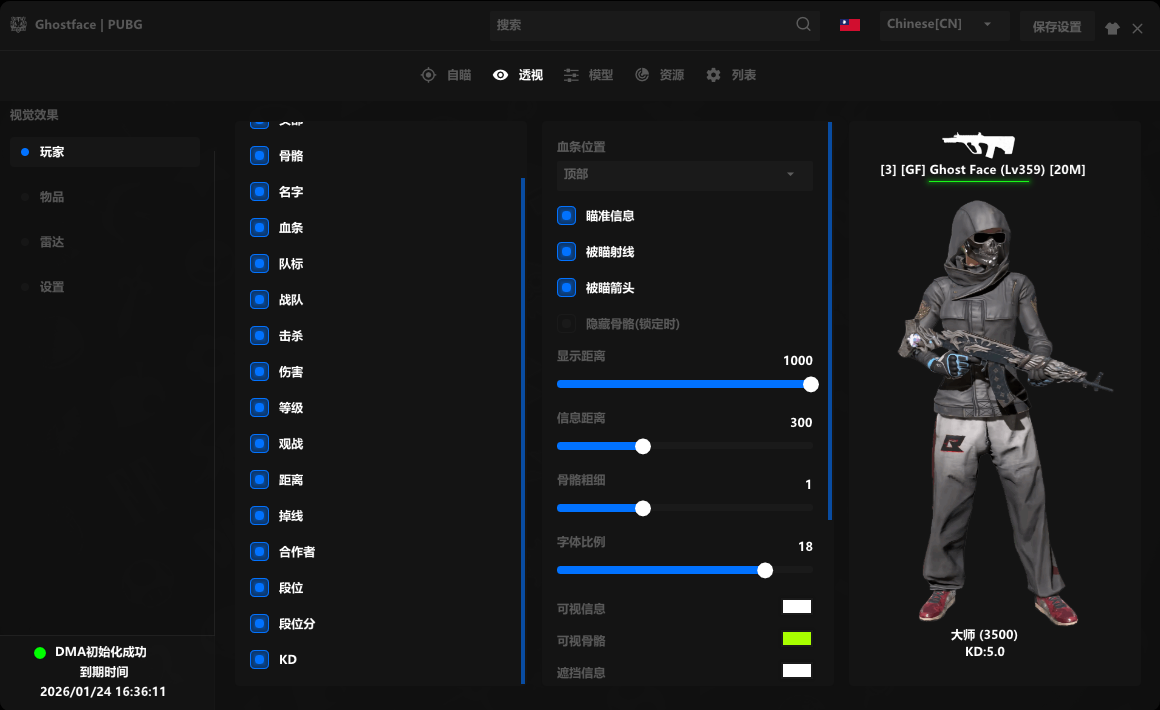Viewport: 1160px width, 710px height.
Task: Click the search magnifier icon
Action: click(804, 25)
